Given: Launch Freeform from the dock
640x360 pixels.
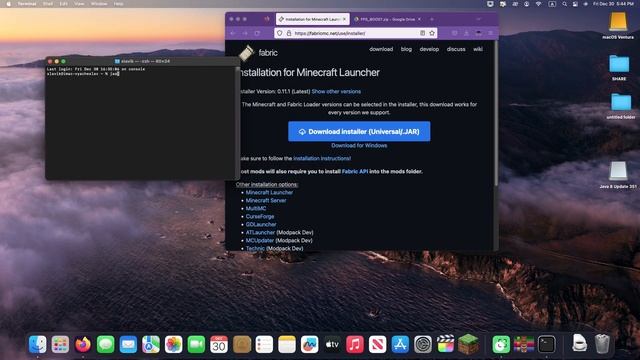Looking at the screenshot, I should click(309, 344).
